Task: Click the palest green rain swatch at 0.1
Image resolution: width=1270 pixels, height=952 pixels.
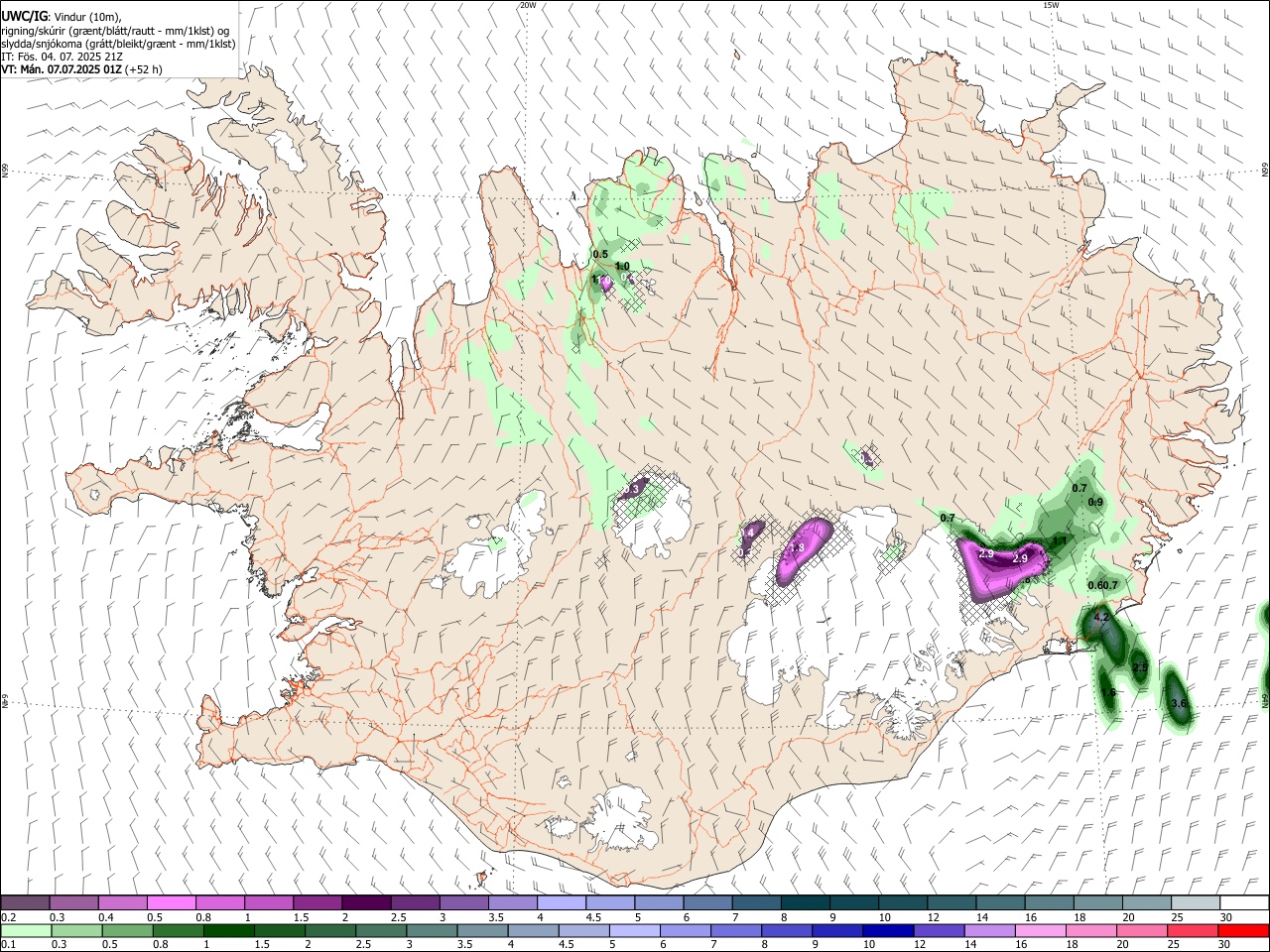Action: [x=26, y=930]
